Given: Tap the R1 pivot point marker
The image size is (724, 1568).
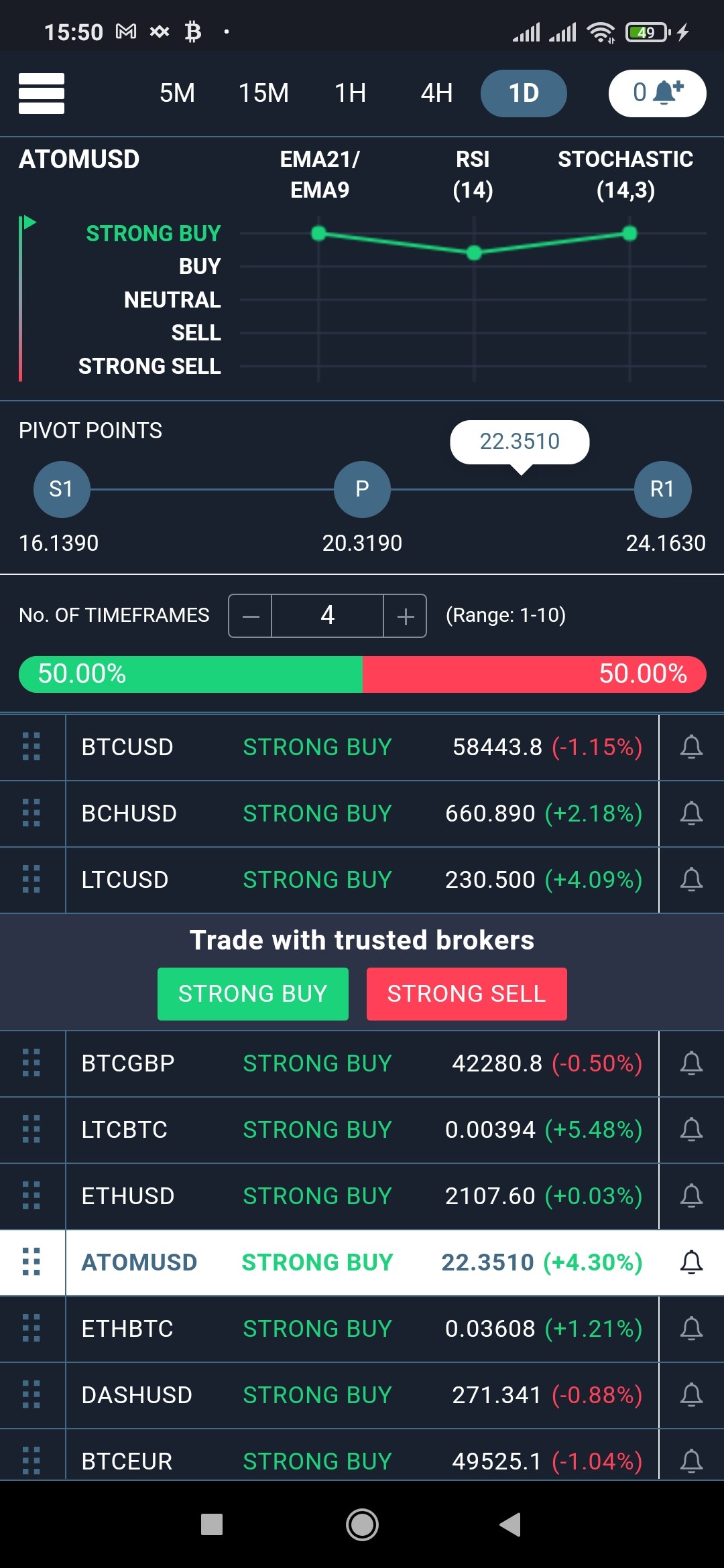Looking at the screenshot, I should coord(662,489).
